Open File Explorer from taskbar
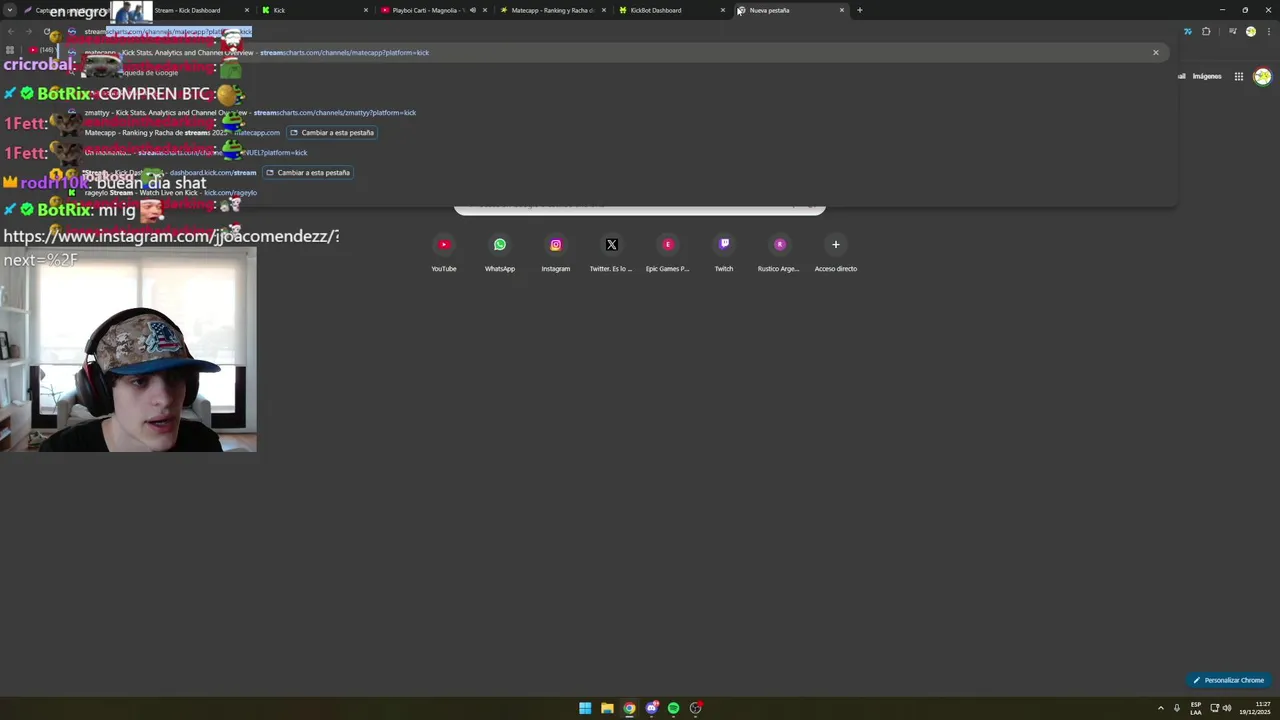The width and height of the screenshot is (1280, 720). [607, 708]
